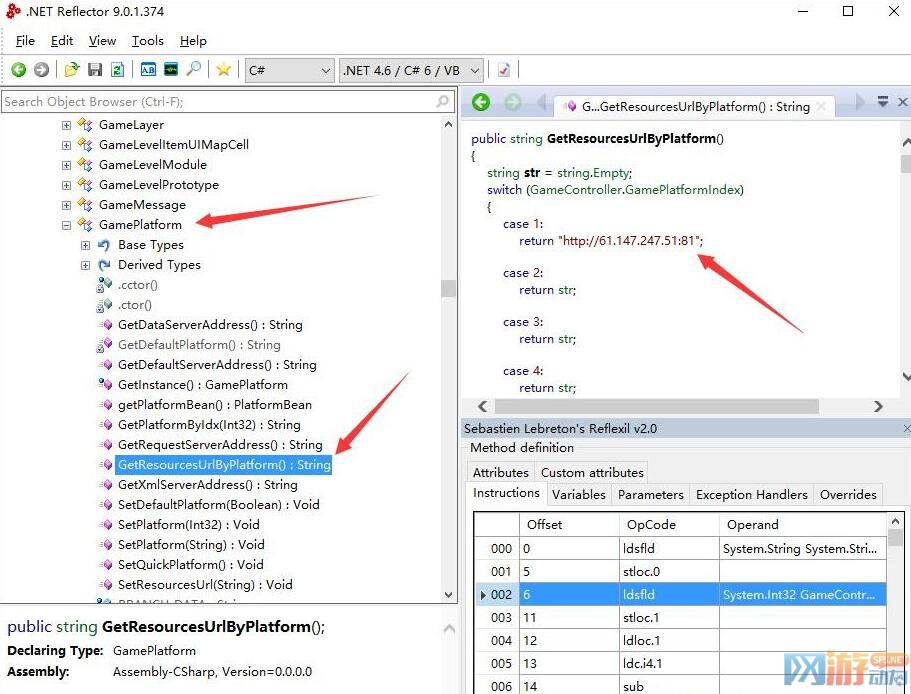Open the Edit menu
This screenshot has width=911, height=694.
coord(62,41)
